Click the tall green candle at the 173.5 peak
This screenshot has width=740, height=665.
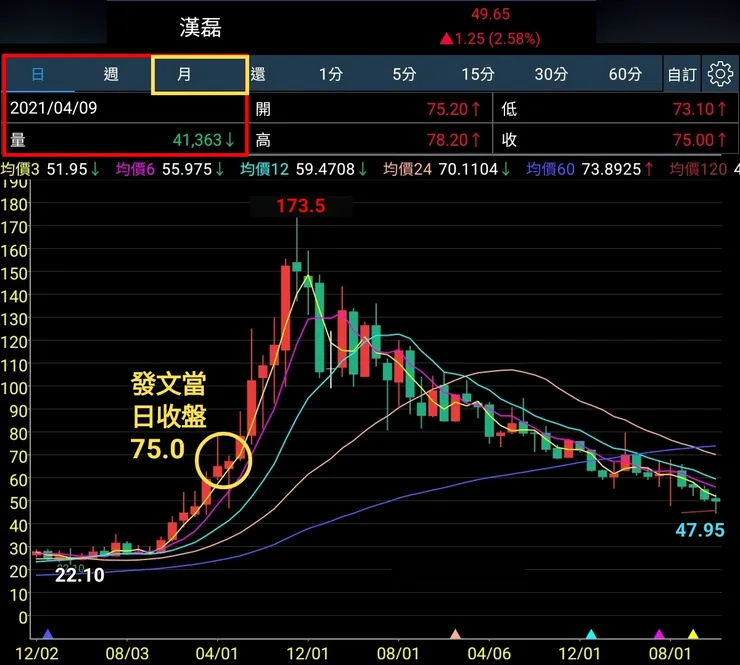point(297,266)
